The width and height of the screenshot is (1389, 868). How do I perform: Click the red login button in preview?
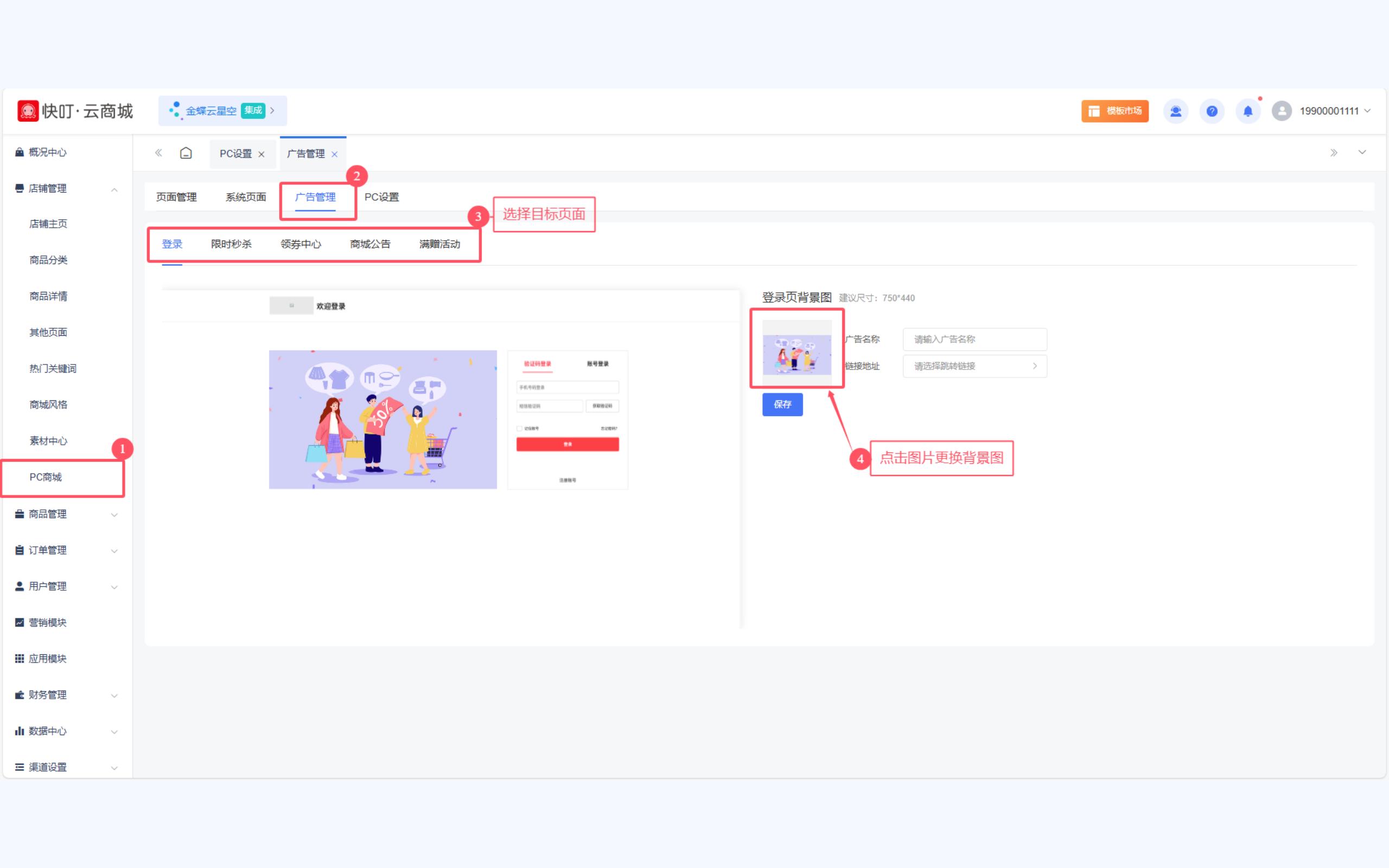568,444
